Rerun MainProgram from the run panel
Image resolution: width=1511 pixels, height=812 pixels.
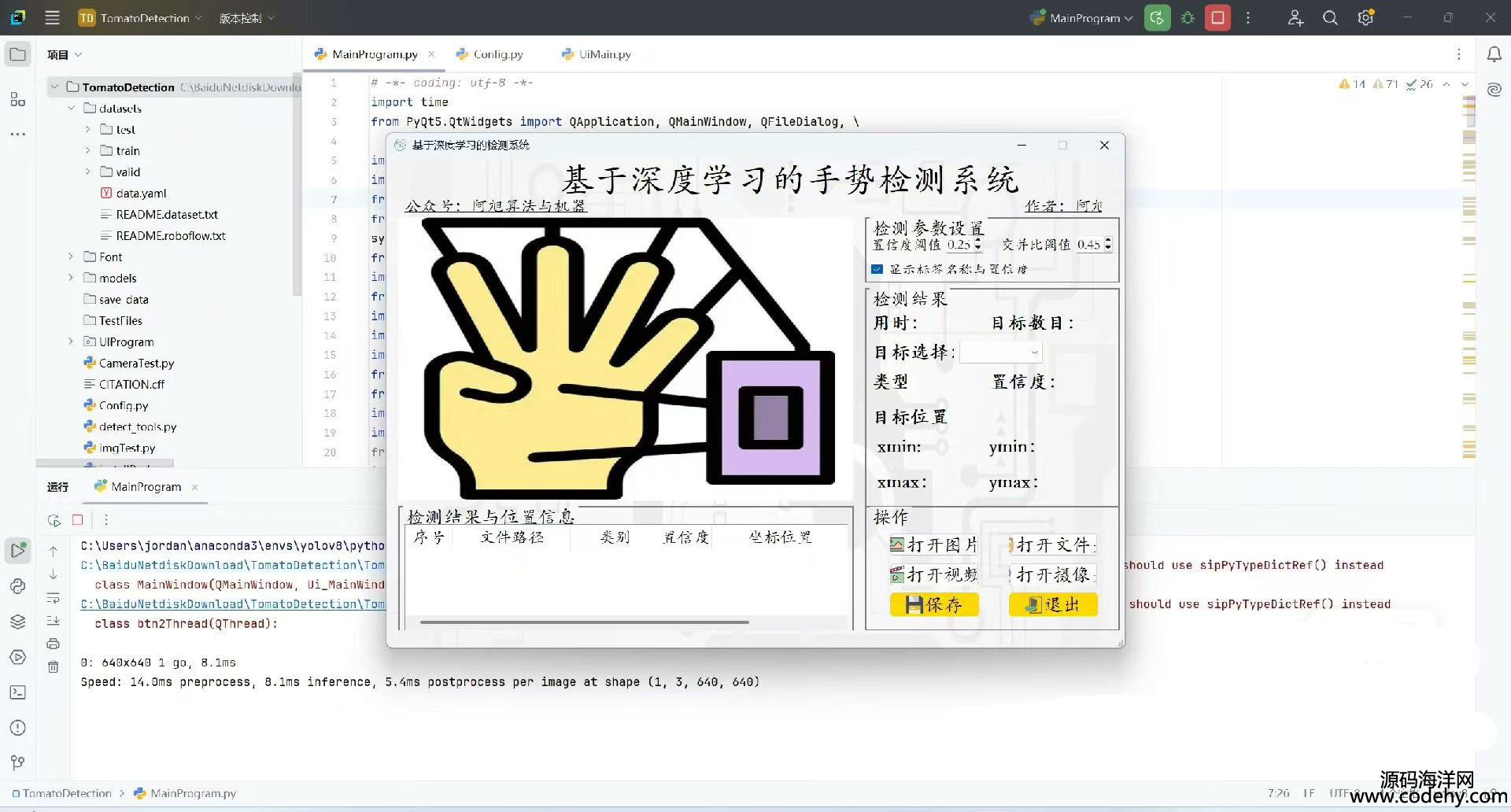(x=54, y=520)
